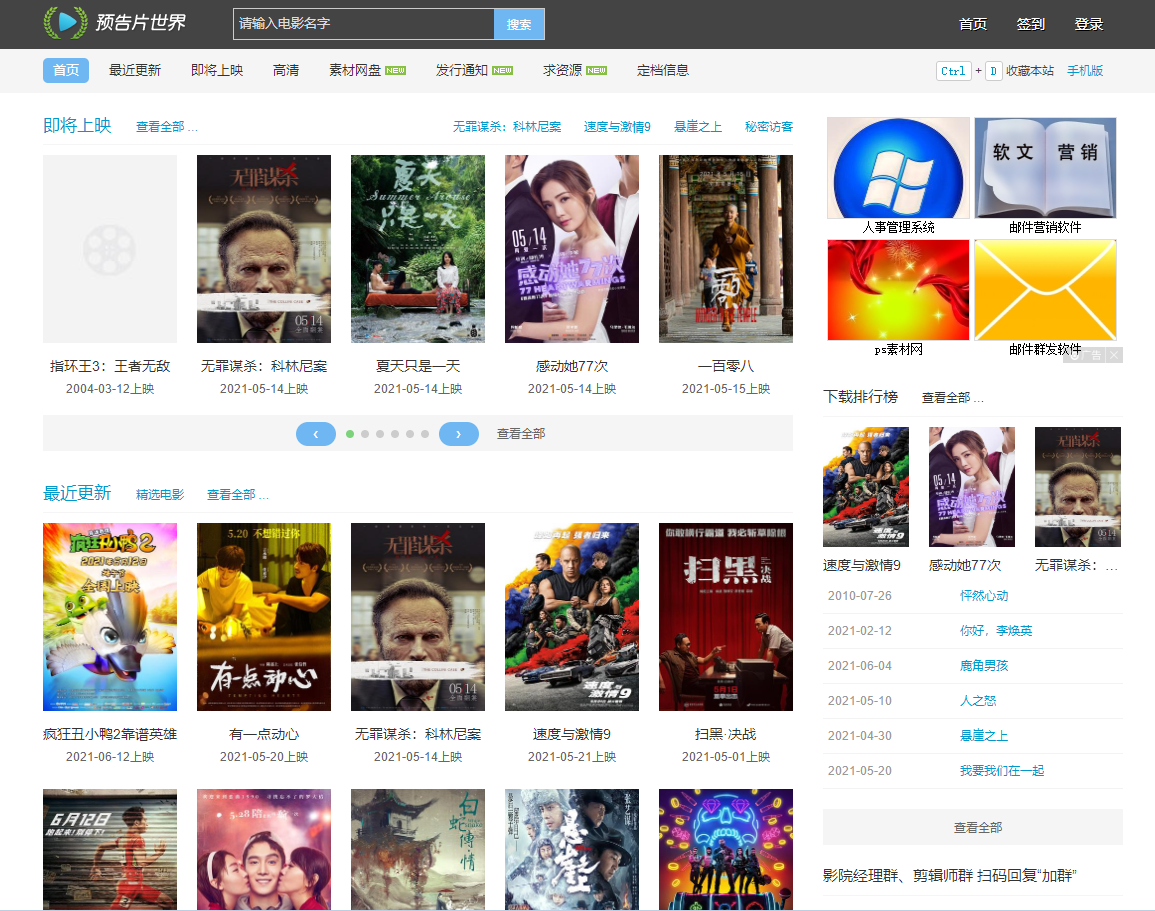Select the green first carousel page dot
This screenshot has height=911, width=1155.
coord(350,434)
